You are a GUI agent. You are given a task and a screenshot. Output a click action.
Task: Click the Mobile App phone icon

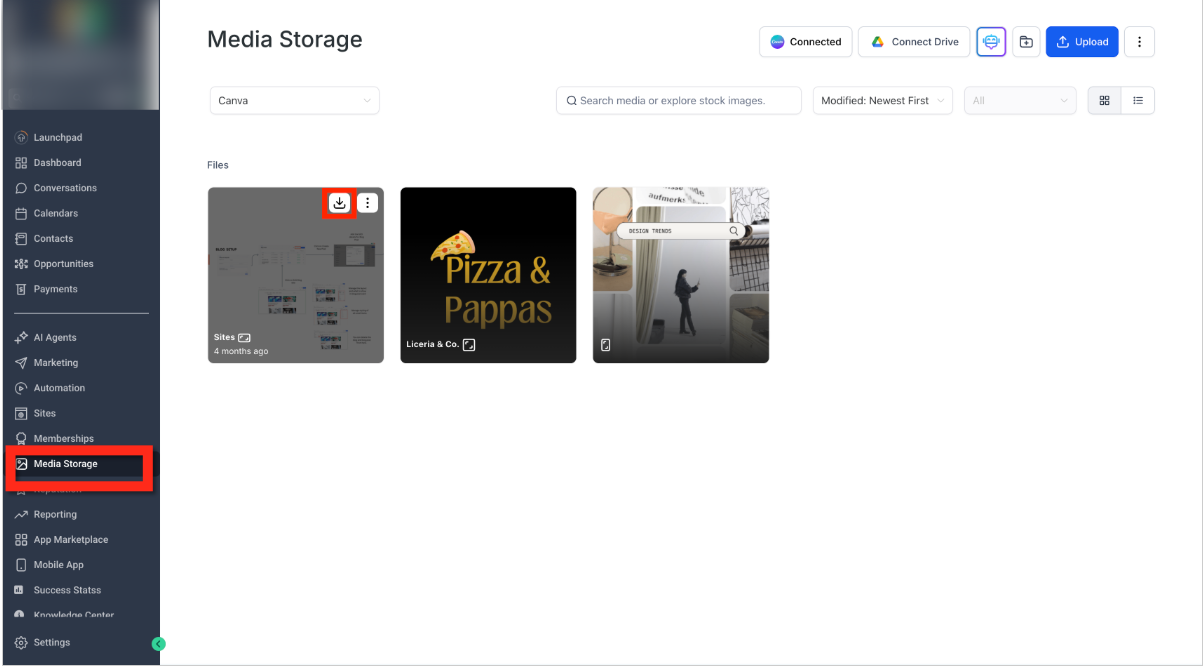click(21, 565)
